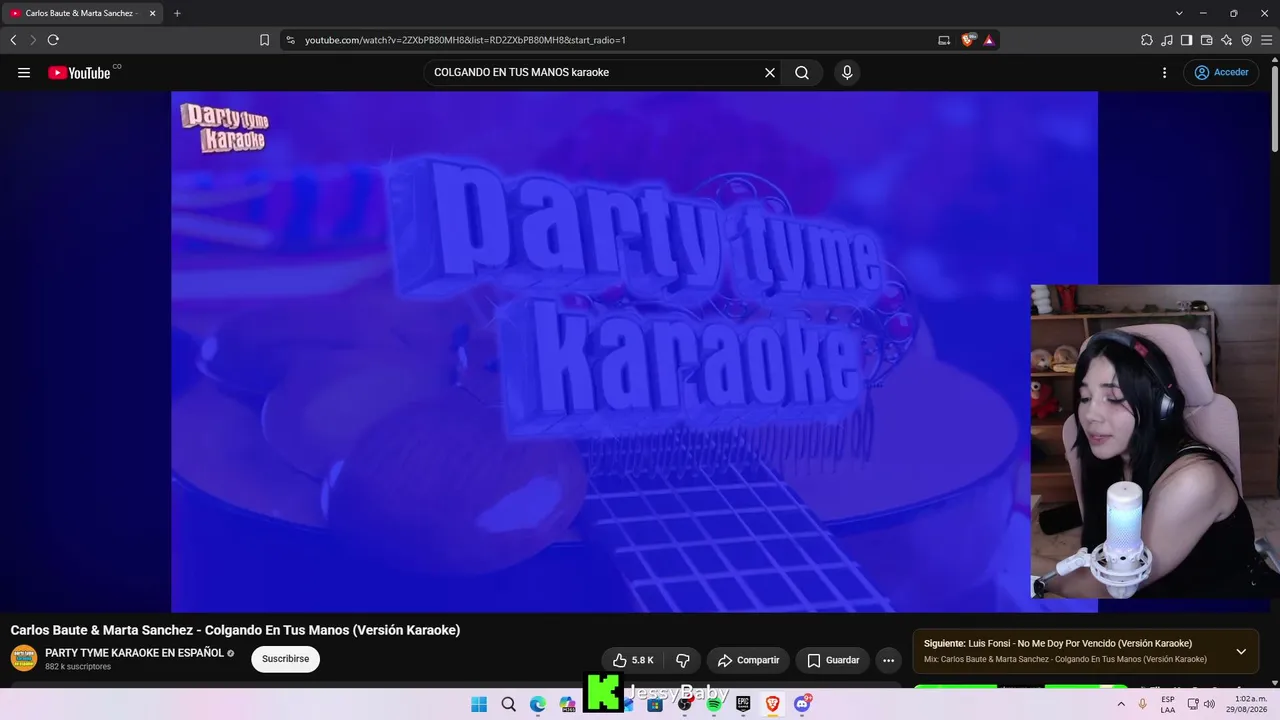Clear the YouTube search query
Image resolution: width=1280 pixels, height=720 pixels.
point(770,72)
